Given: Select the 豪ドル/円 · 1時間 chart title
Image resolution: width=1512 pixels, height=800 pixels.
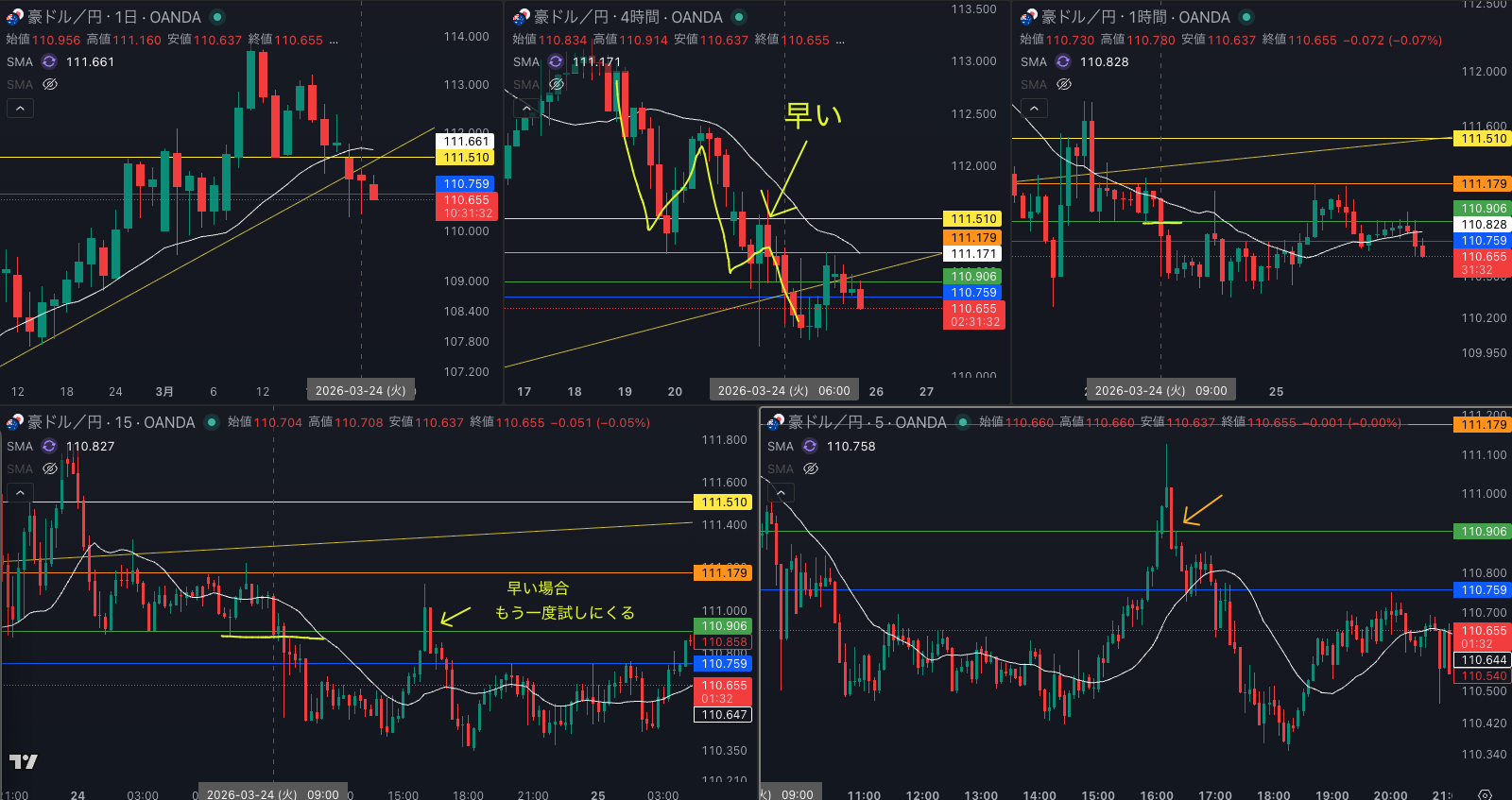Looking at the screenshot, I should pyautogui.click(x=1134, y=17).
